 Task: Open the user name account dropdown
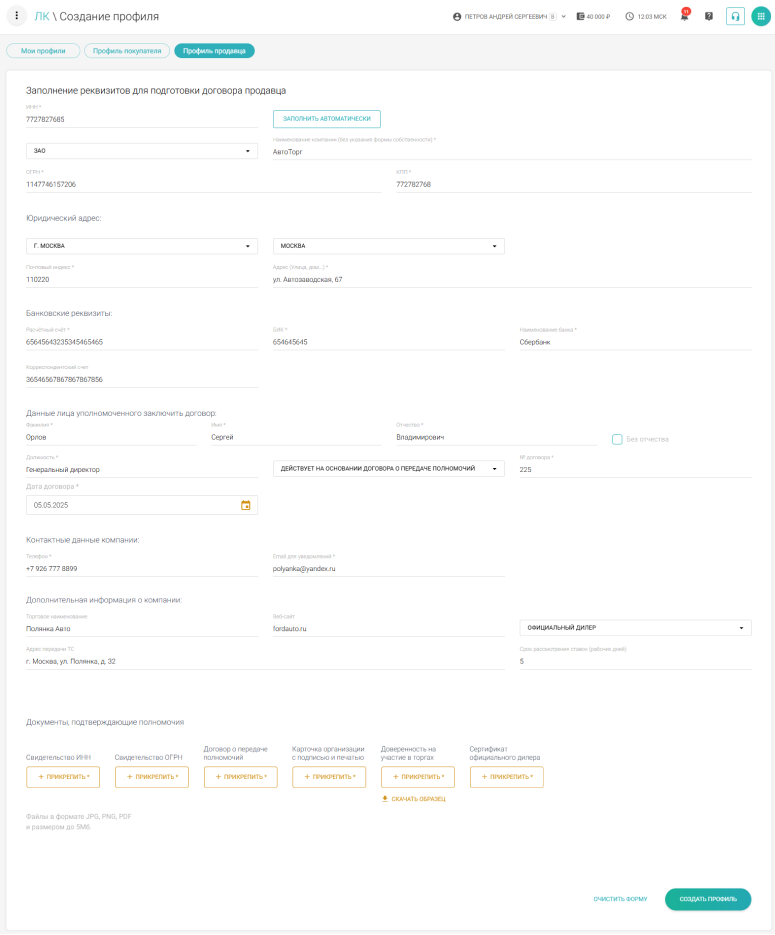coord(509,17)
